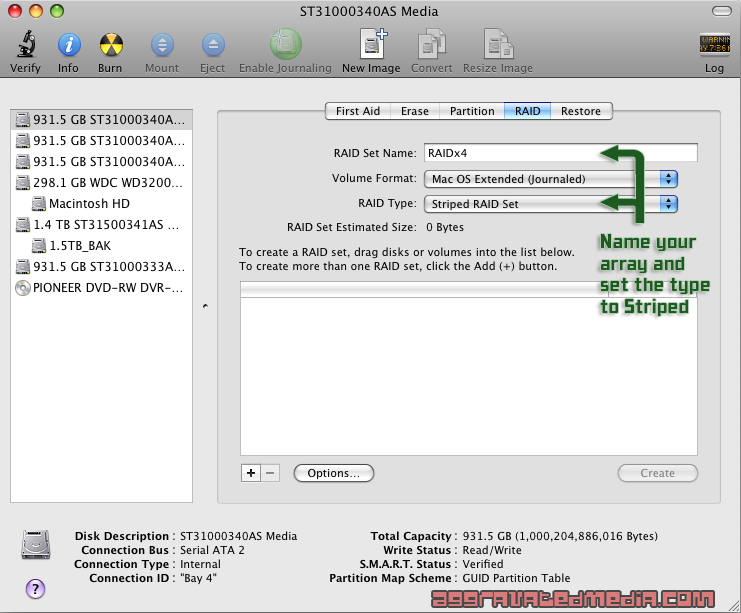Viewport: 741px width, 613px height.
Task: Click toolbar toggle pill button in title bar
Action: 721,11
